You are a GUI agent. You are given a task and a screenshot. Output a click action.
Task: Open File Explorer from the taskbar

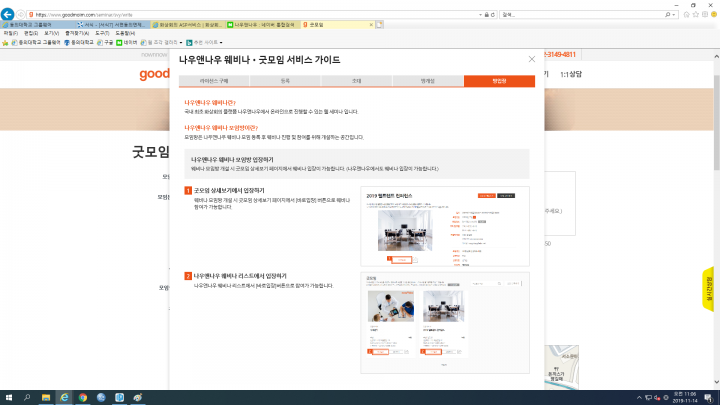click(45, 398)
